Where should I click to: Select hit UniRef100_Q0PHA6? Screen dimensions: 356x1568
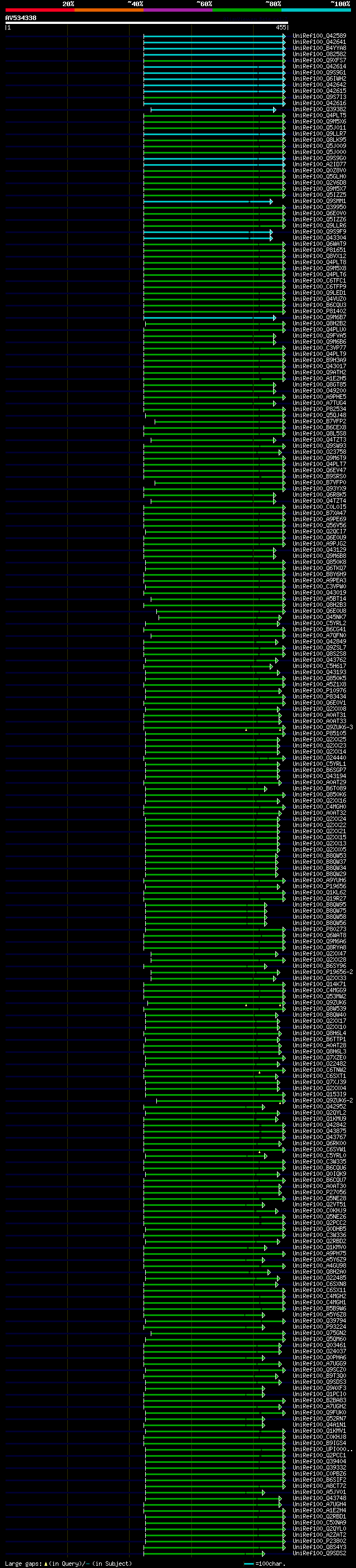coord(319,1357)
